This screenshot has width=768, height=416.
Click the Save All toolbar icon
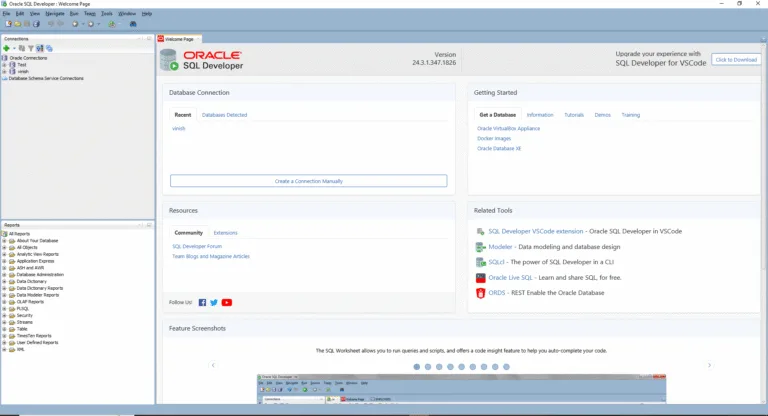(x=36, y=24)
